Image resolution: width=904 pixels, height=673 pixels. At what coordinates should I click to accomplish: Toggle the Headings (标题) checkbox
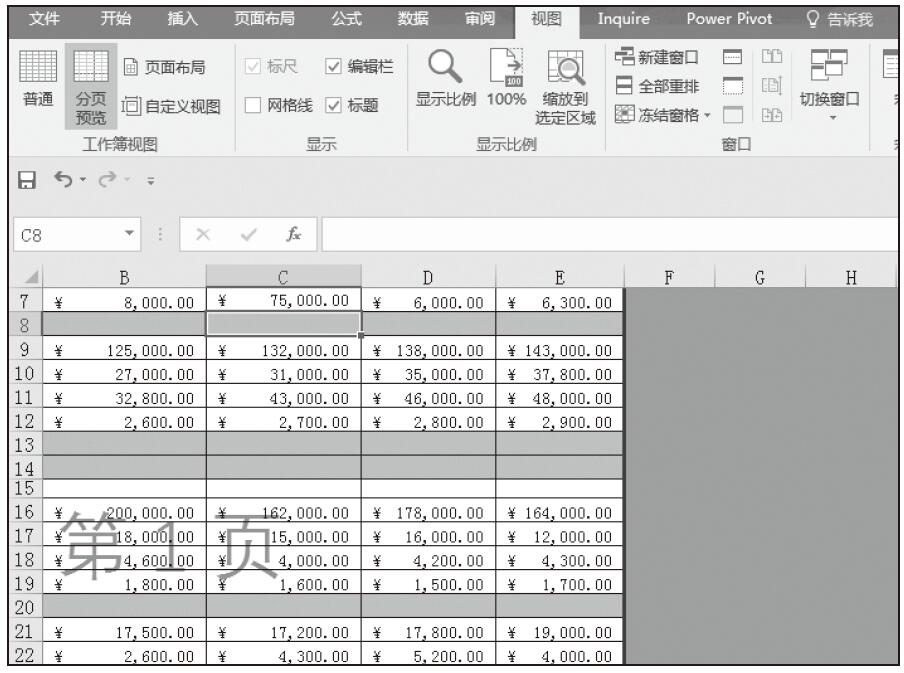click(x=333, y=105)
